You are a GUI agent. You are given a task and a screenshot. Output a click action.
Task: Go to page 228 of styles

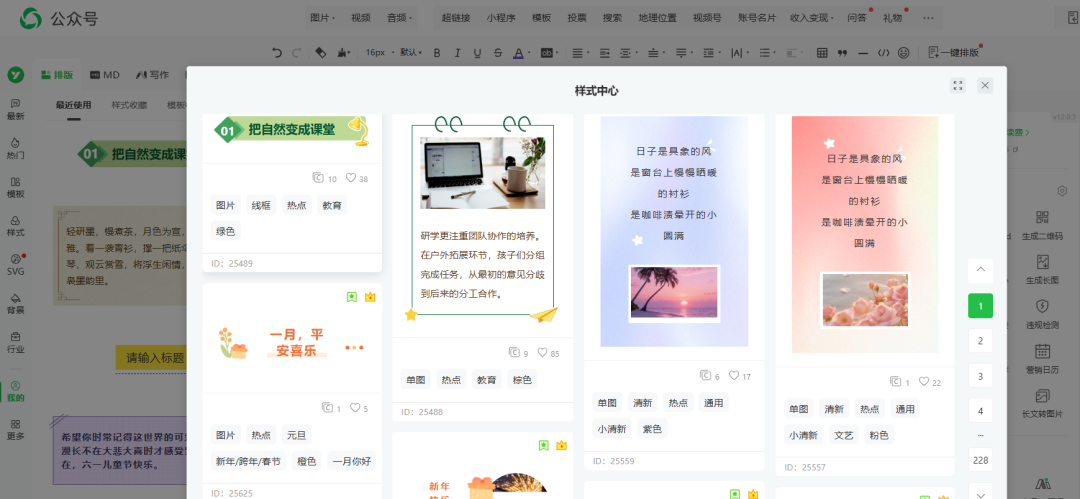click(980, 460)
